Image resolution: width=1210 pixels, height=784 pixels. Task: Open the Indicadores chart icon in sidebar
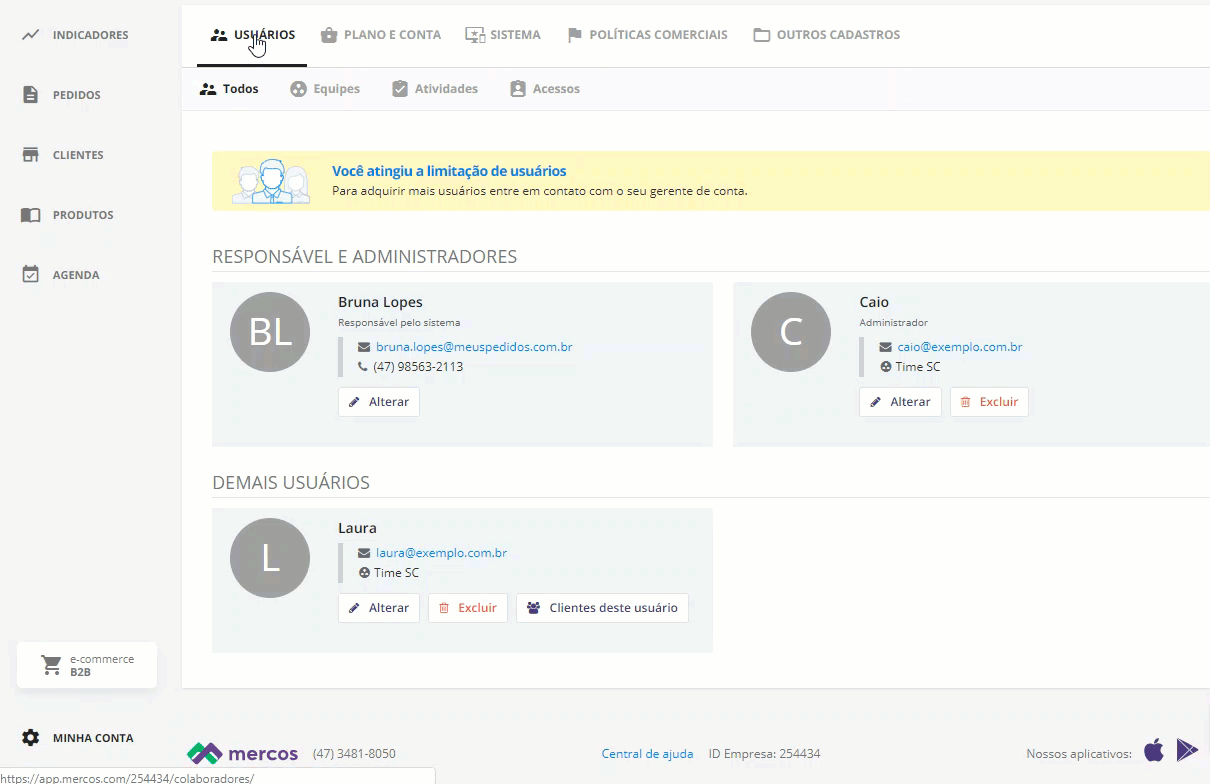coord(31,35)
